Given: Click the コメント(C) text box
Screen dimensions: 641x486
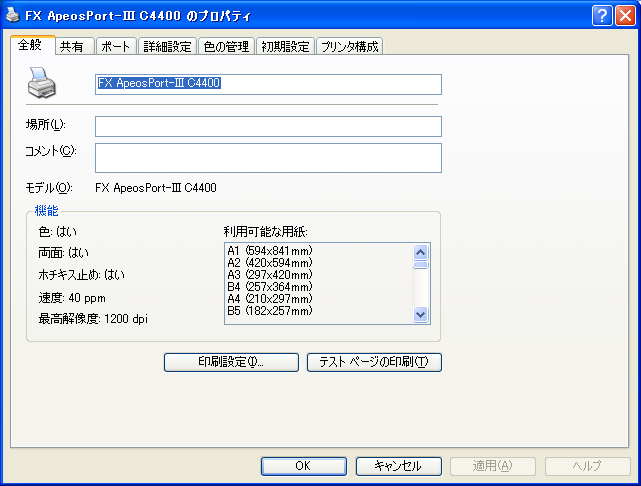Looking at the screenshot, I should (x=268, y=158).
